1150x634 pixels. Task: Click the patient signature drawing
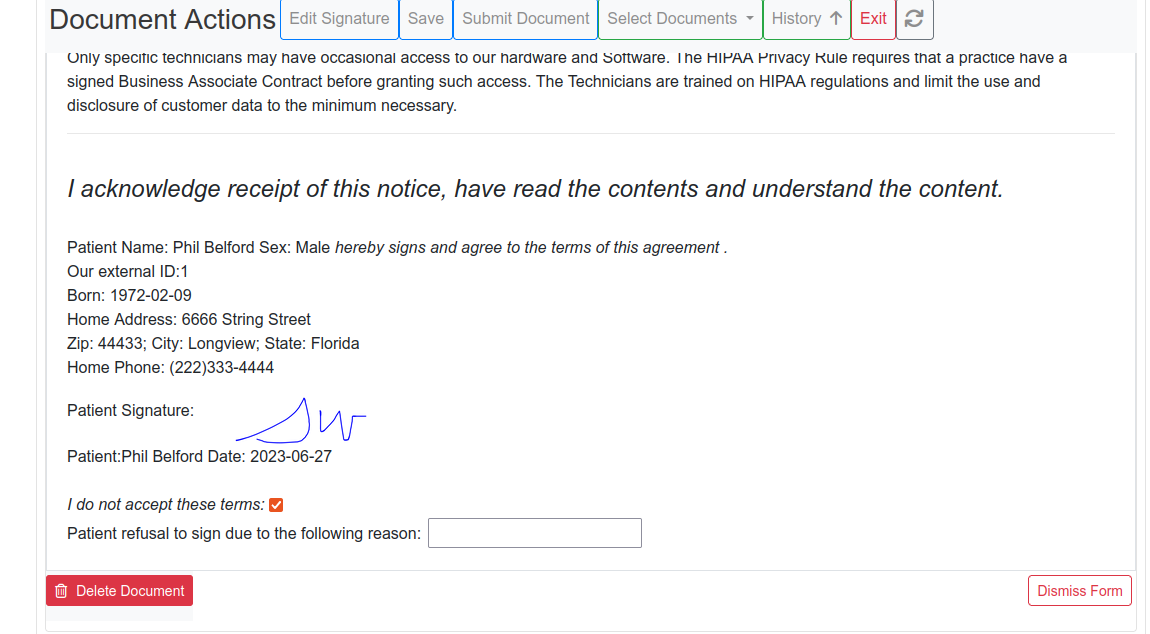pyautogui.click(x=300, y=420)
